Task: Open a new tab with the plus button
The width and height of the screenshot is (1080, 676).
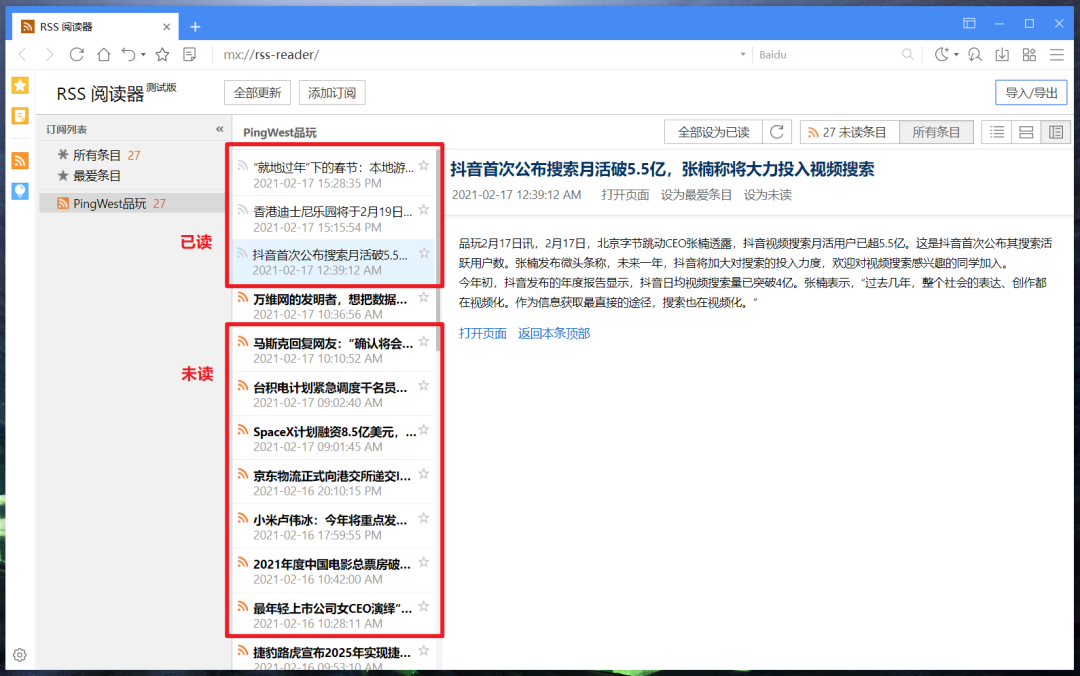Action: pyautogui.click(x=196, y=27)
